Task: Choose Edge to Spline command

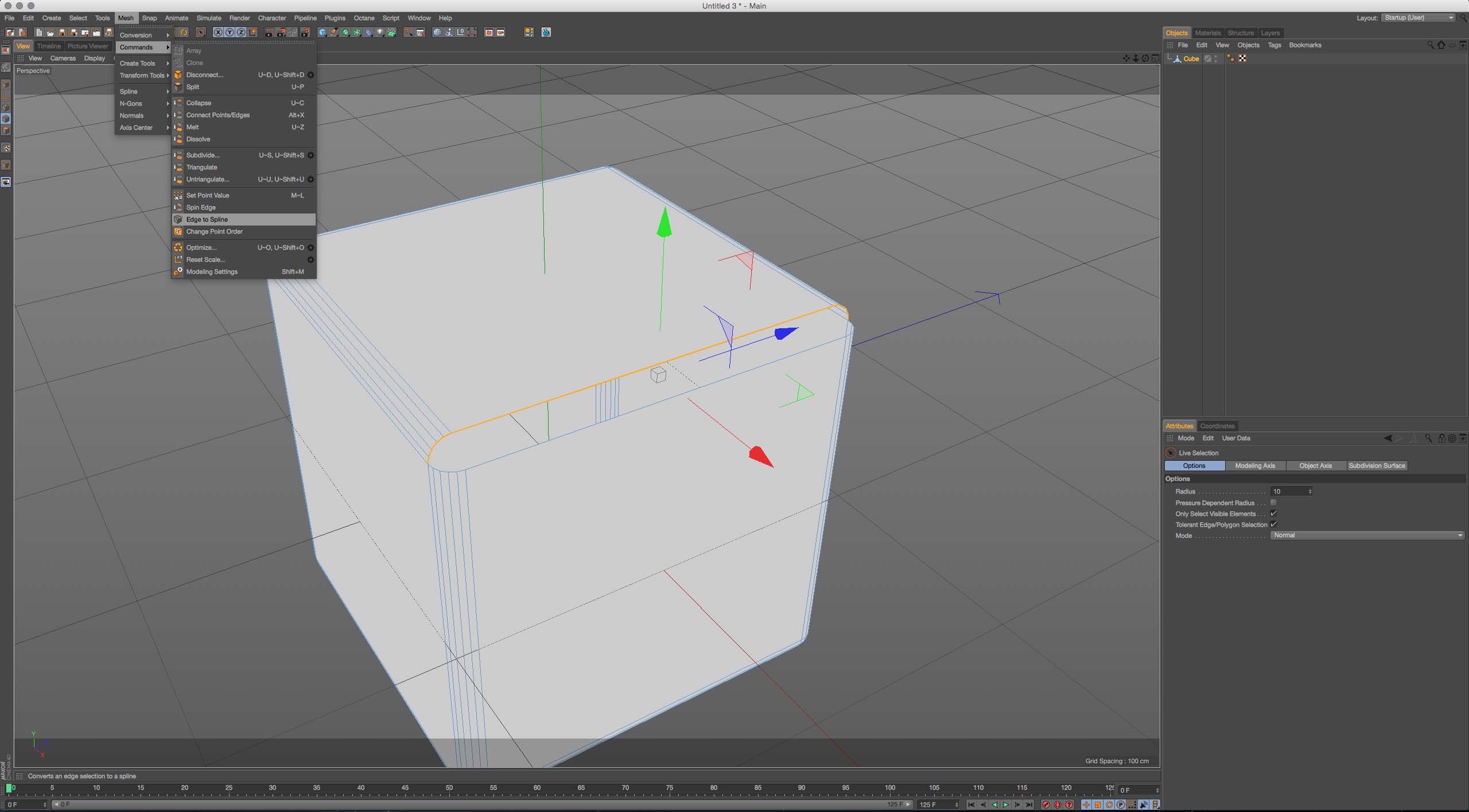Action: [x=207, y=220]
